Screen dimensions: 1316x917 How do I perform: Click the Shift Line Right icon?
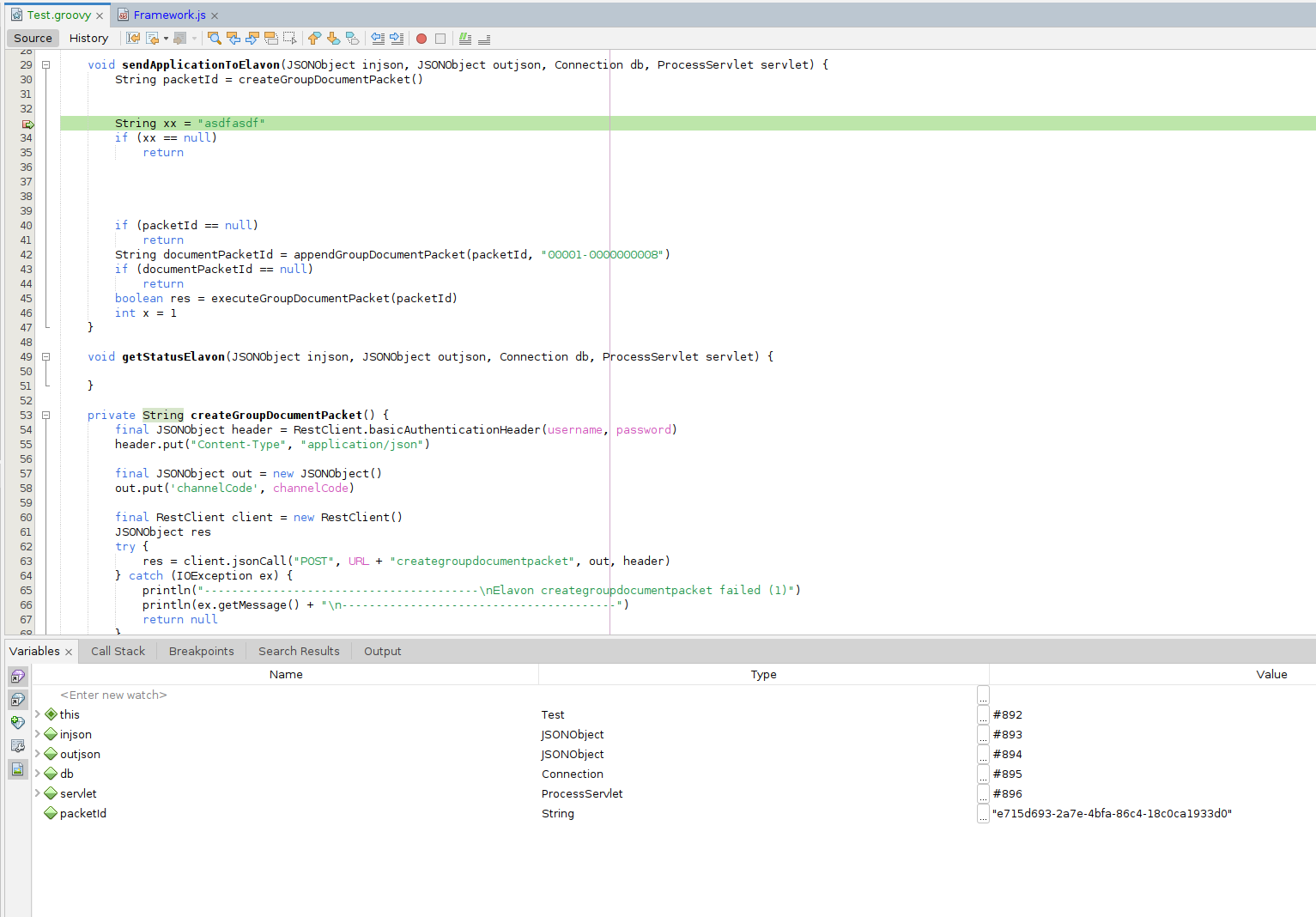coord(396,38)
